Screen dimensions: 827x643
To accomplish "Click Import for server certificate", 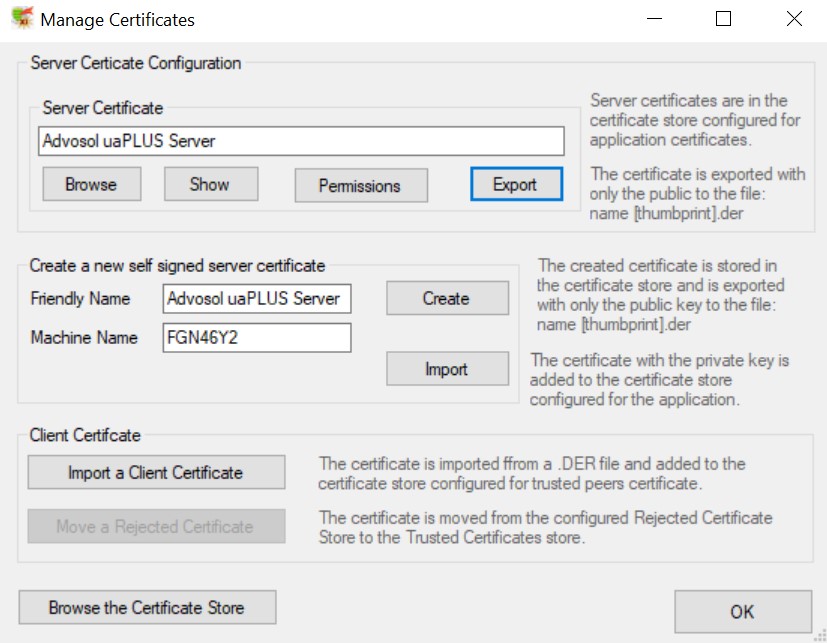I will (x=446, y=369).
